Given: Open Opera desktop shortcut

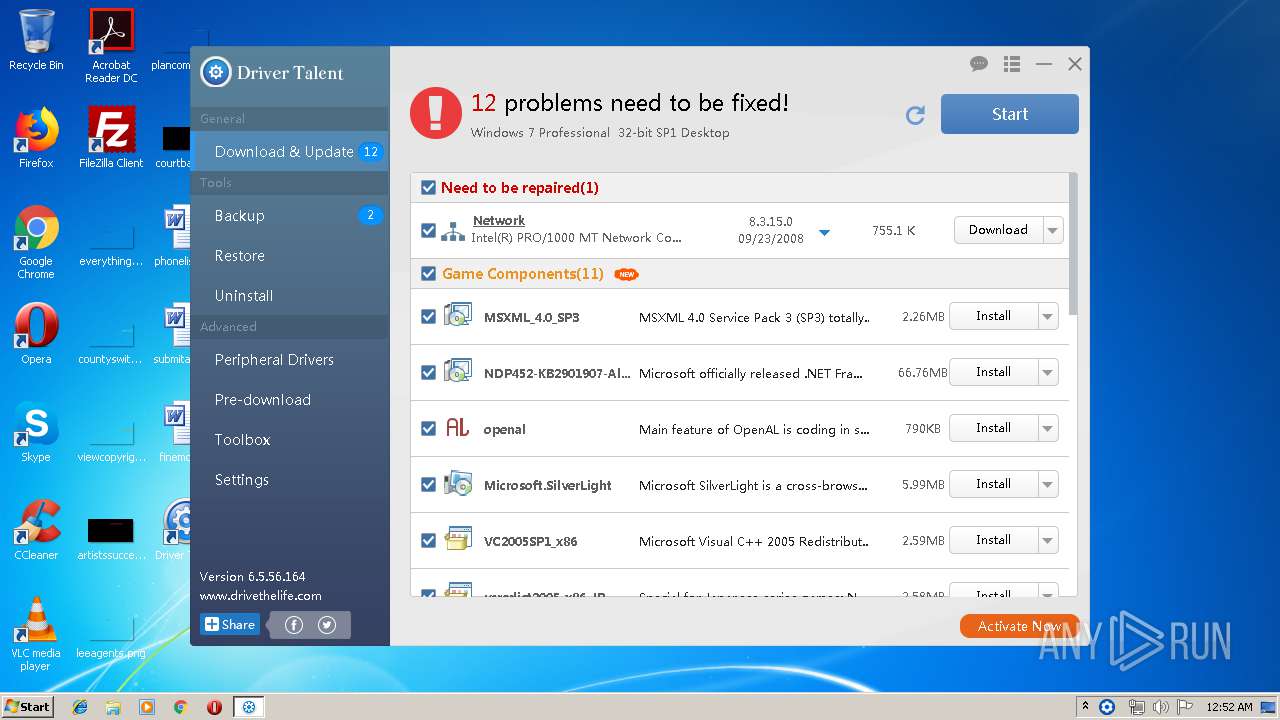Looking at the screenshot, I should click(x=36, y=334).
